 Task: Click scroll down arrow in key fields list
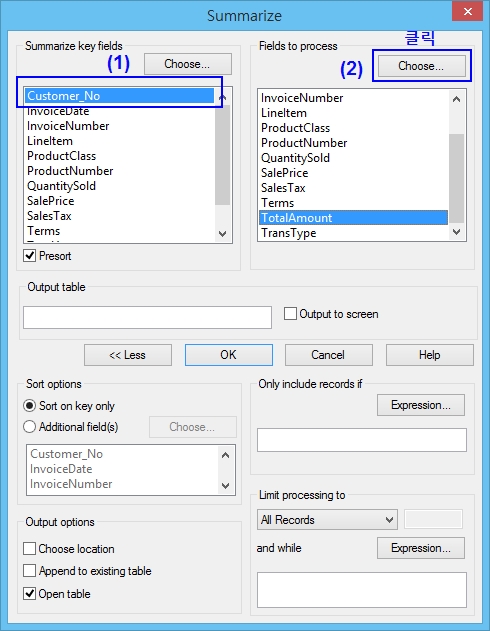[222, 233]
